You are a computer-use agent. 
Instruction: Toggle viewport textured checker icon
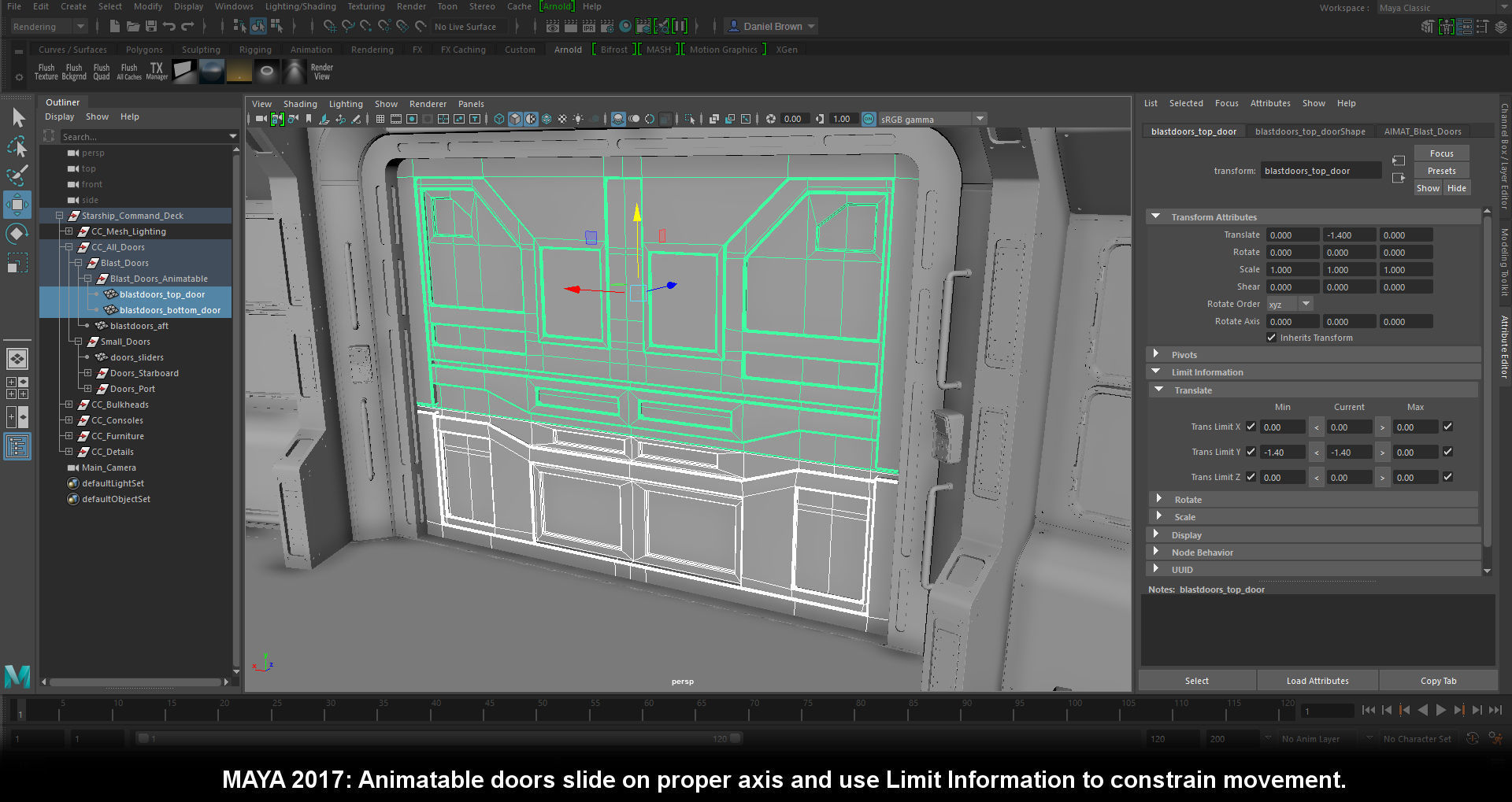[562, 120]
